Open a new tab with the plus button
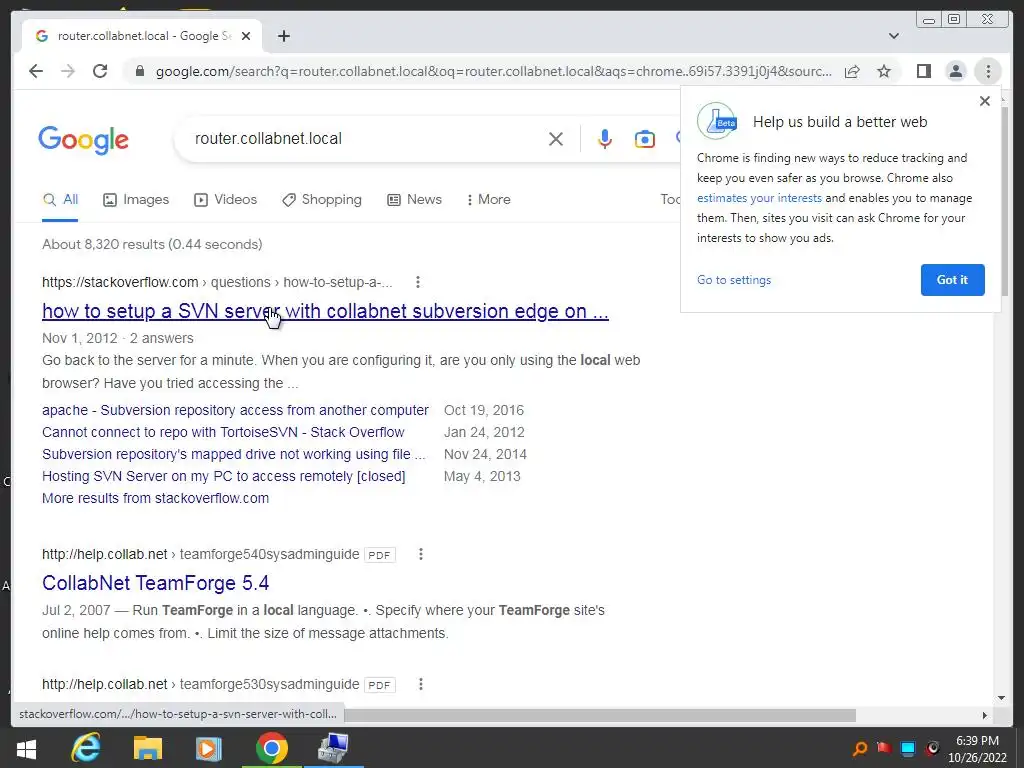This screenshot has height=768, width=1024. pyautogui.click(x=283, y=36)
